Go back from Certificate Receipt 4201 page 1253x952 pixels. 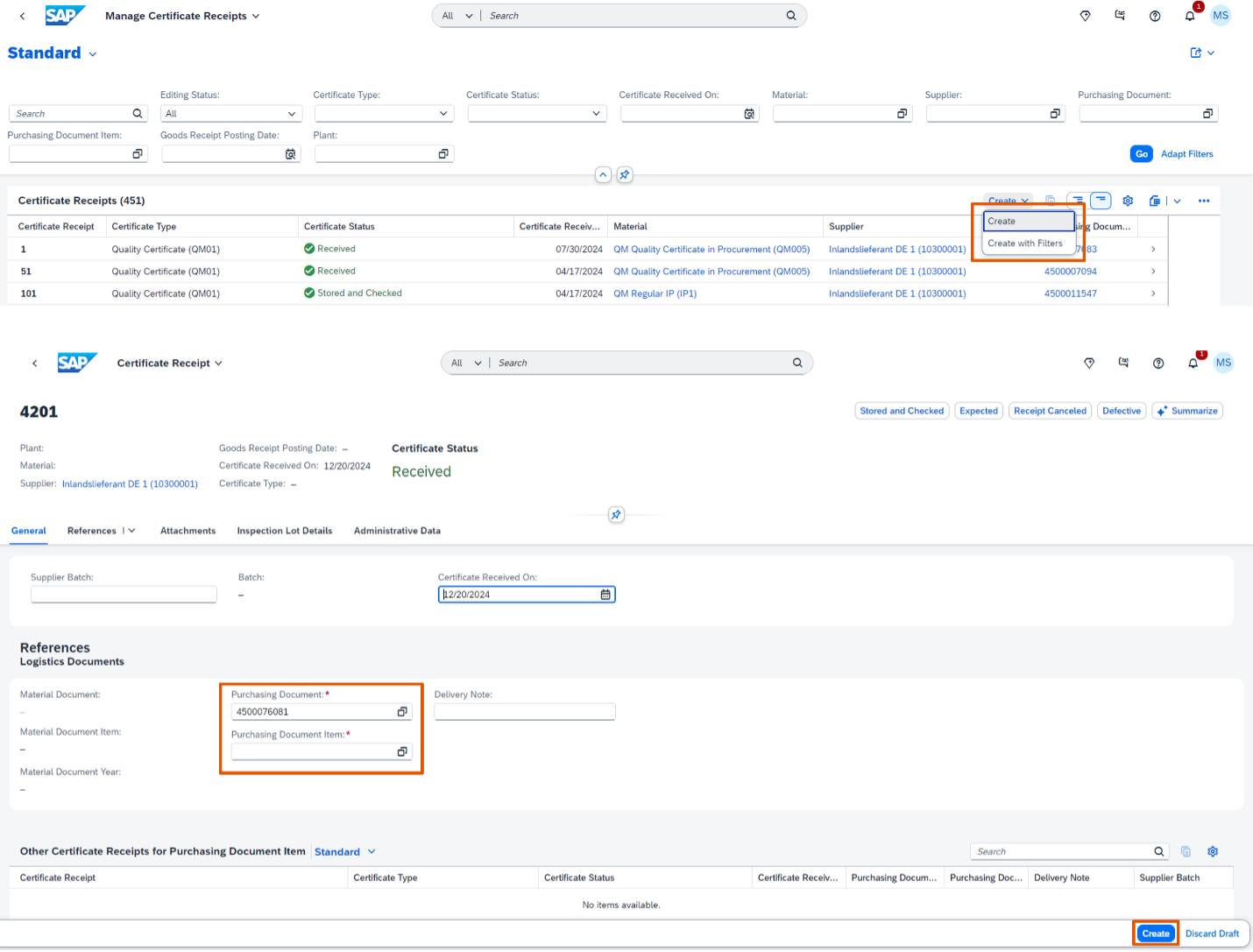(35, 363)
